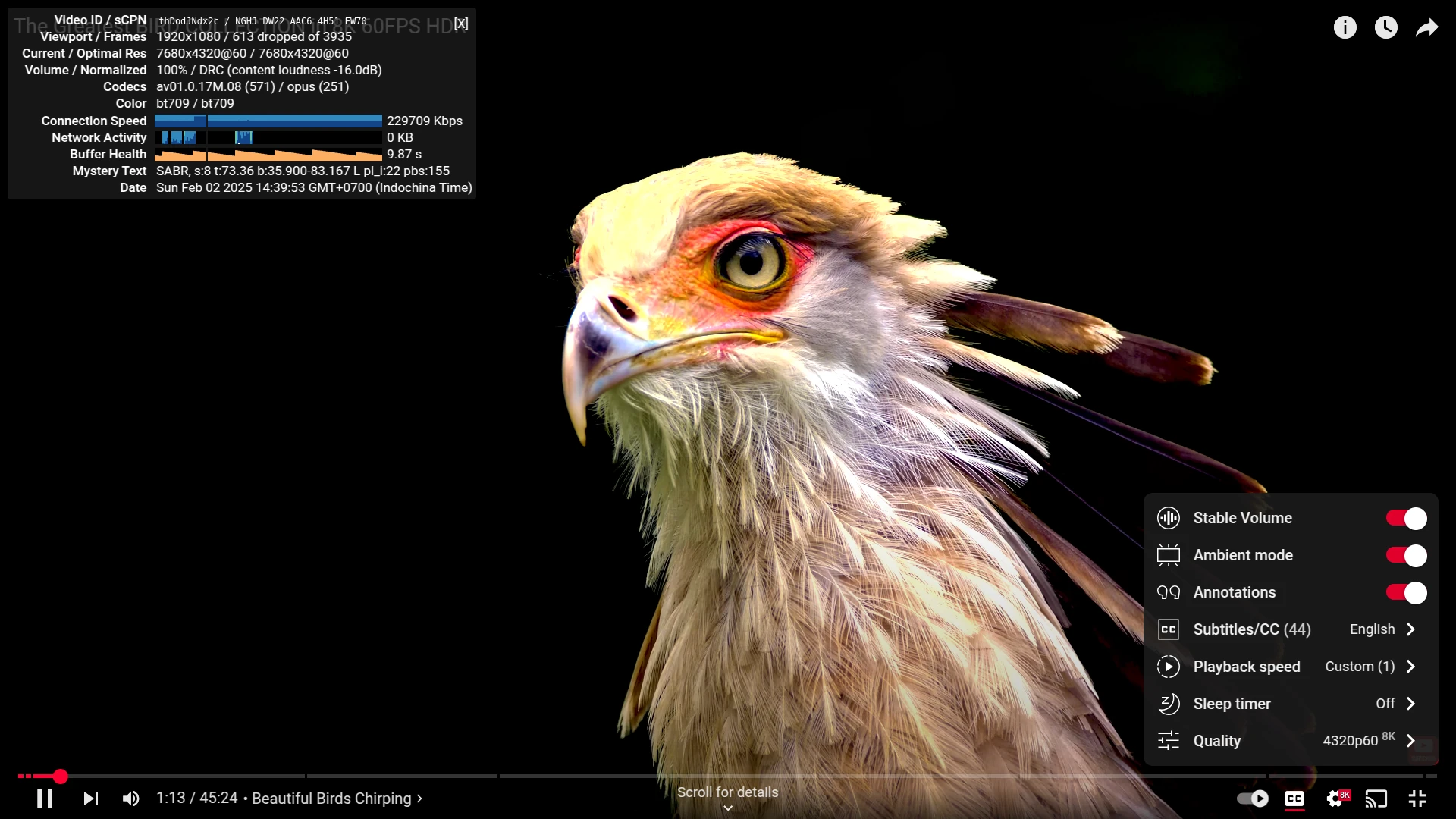Click the 7680x4320@60 resolution value
The width and height of the screenshot is (1456, 819).
click(x=253, y=53)
